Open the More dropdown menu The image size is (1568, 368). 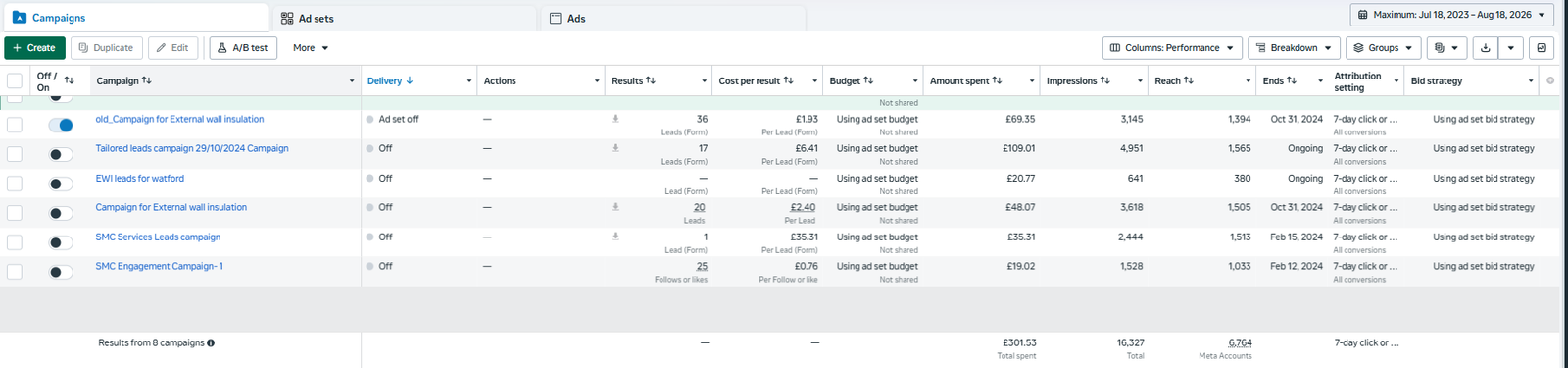pos(311,47)
